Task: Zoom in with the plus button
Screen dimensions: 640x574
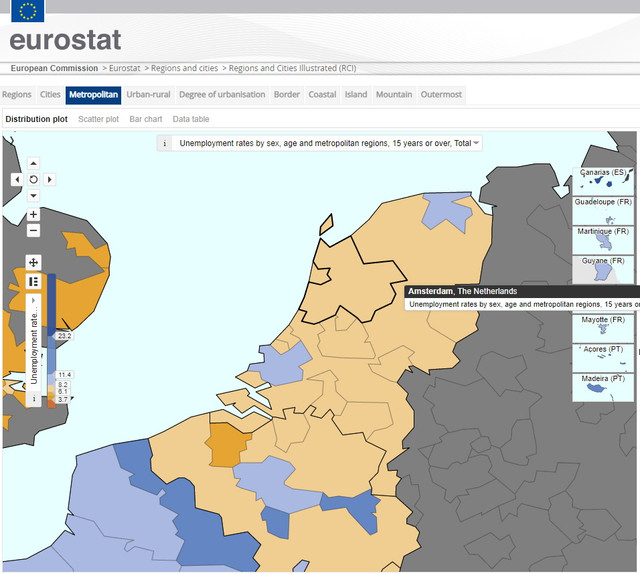Action: (x=33, y=214)
